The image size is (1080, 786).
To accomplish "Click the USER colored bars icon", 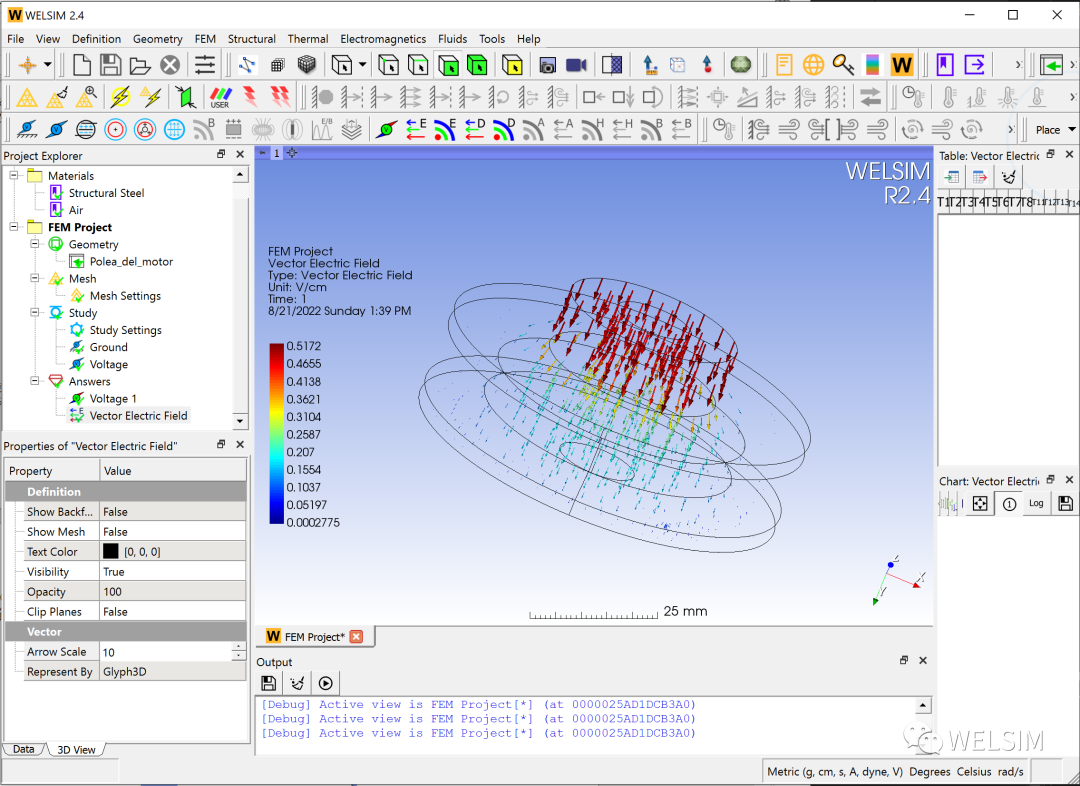I will click(x=220, y=97).
